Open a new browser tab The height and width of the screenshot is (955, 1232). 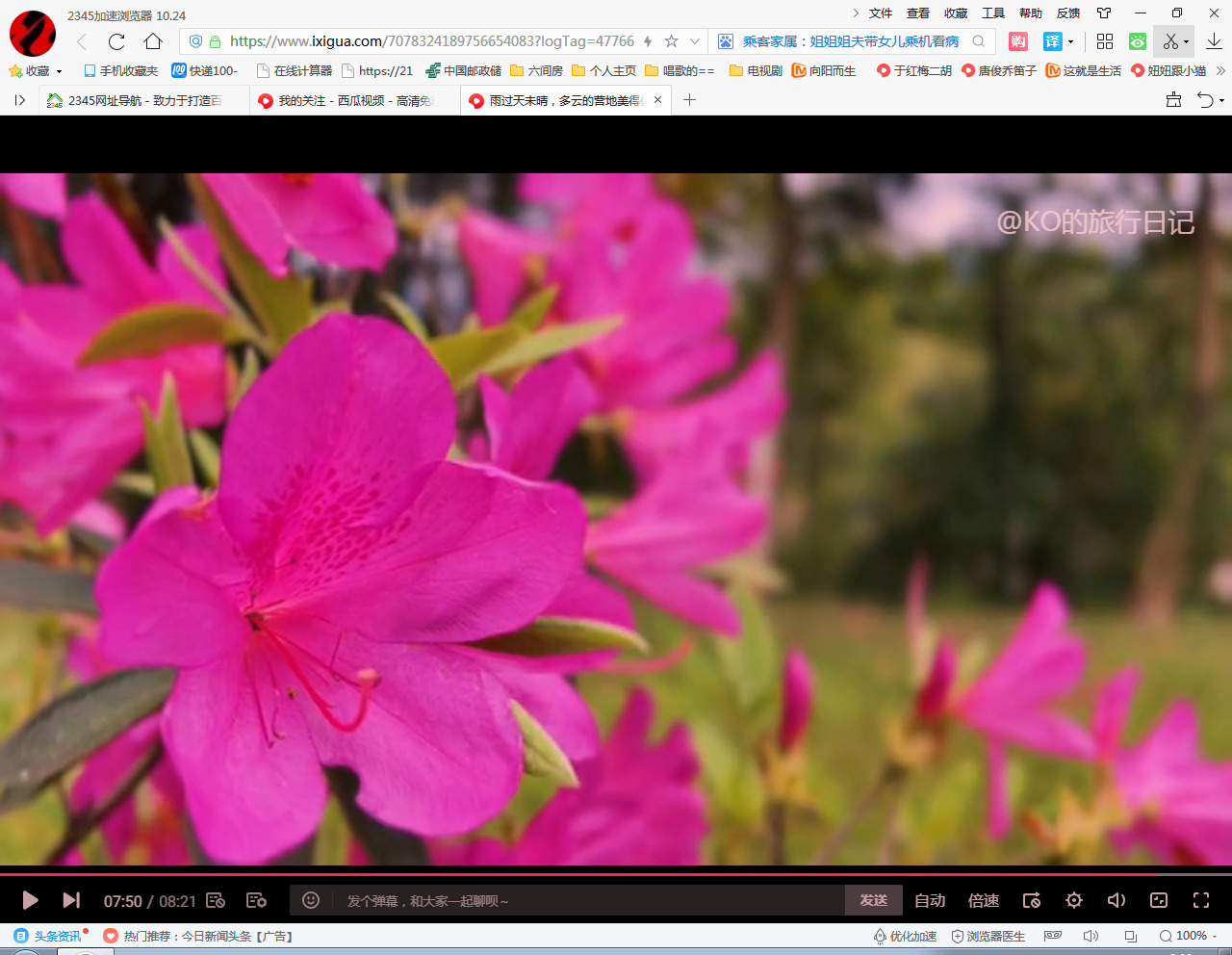coord(689,100)
